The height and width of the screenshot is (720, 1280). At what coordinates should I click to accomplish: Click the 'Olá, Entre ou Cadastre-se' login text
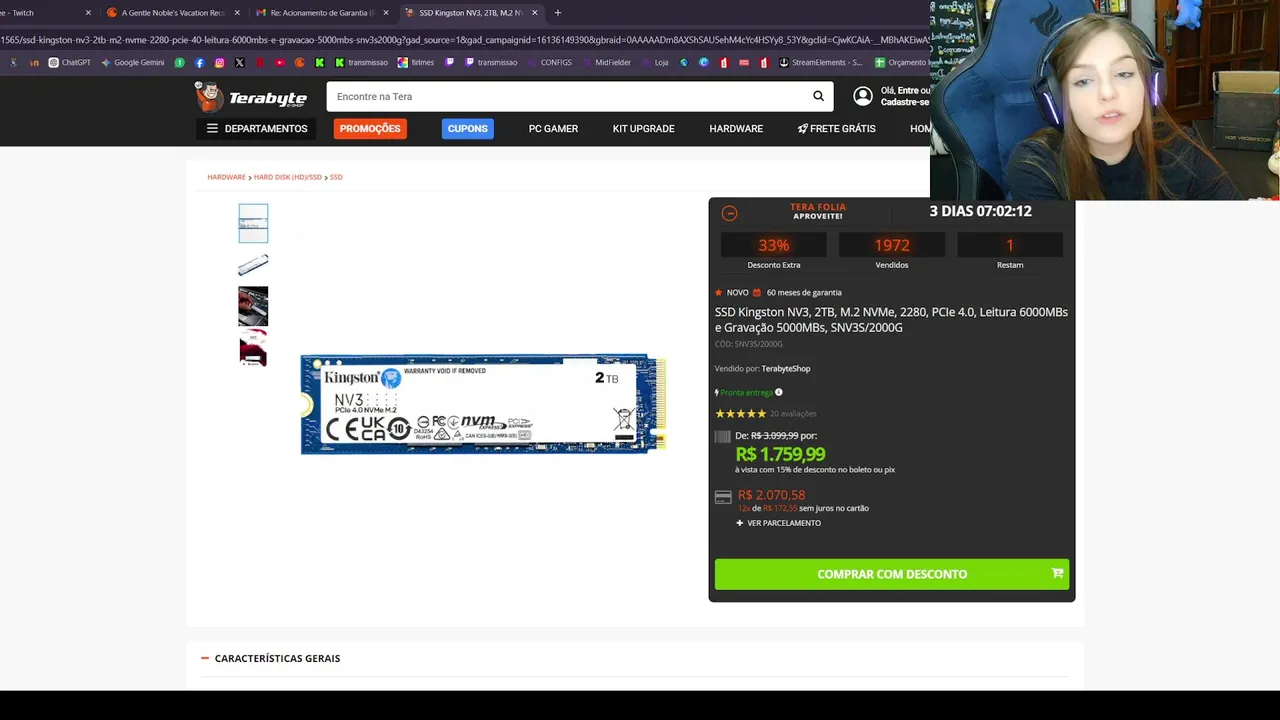tap(905, 96)
